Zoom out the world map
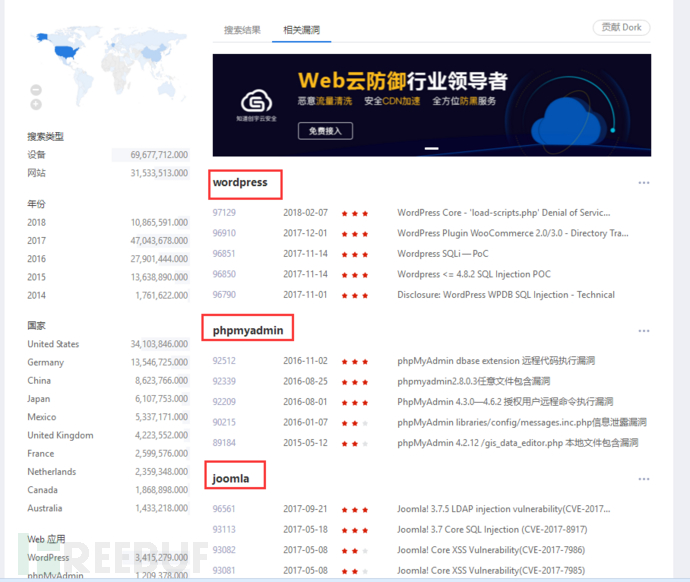Image resolution: width=690 pixels, height=582 pixels. [36, 90]
